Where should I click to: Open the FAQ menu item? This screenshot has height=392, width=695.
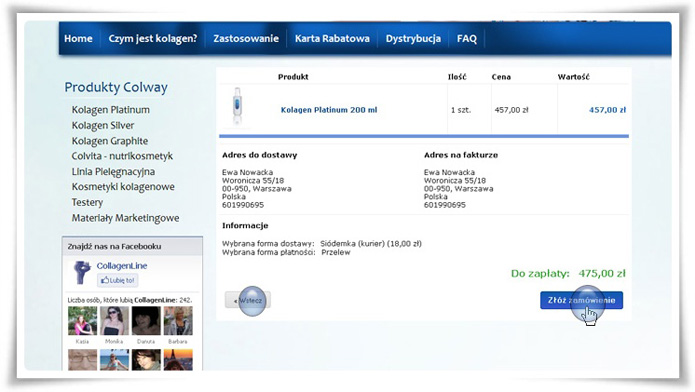pyautogui.click(x=467, y=39)
